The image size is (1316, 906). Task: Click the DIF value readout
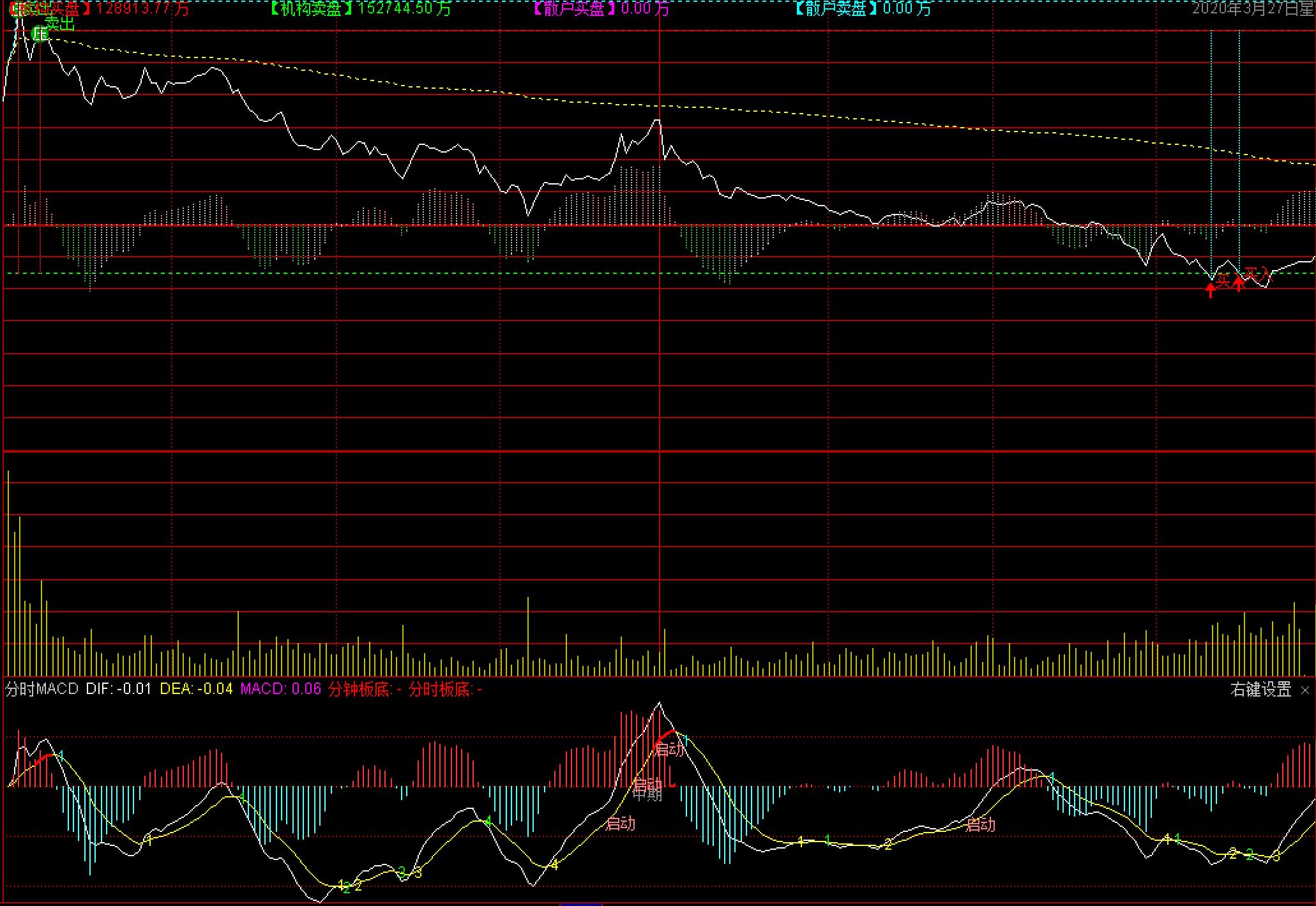(119, 690)
